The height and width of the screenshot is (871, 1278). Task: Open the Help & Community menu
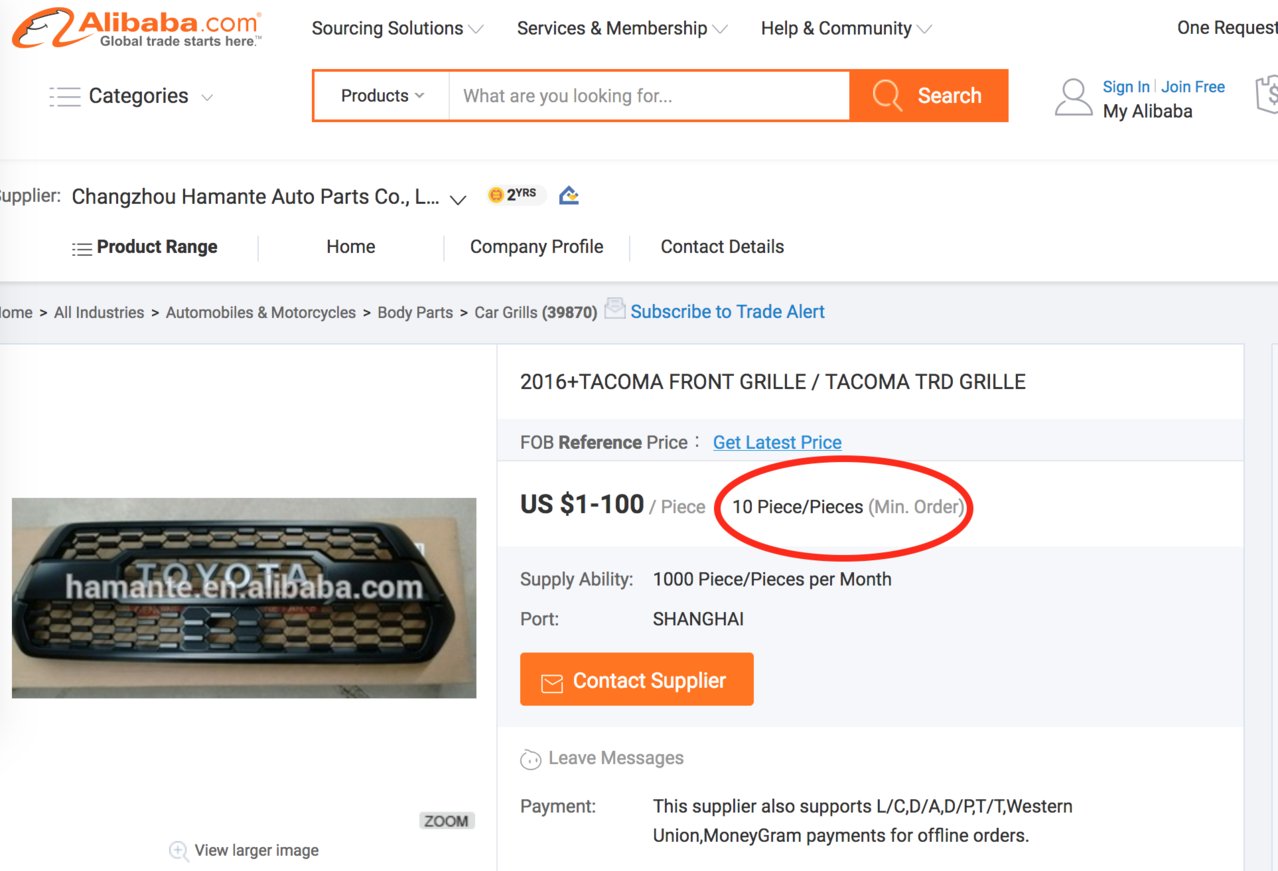pyautogui.click(x=846, y=28)
